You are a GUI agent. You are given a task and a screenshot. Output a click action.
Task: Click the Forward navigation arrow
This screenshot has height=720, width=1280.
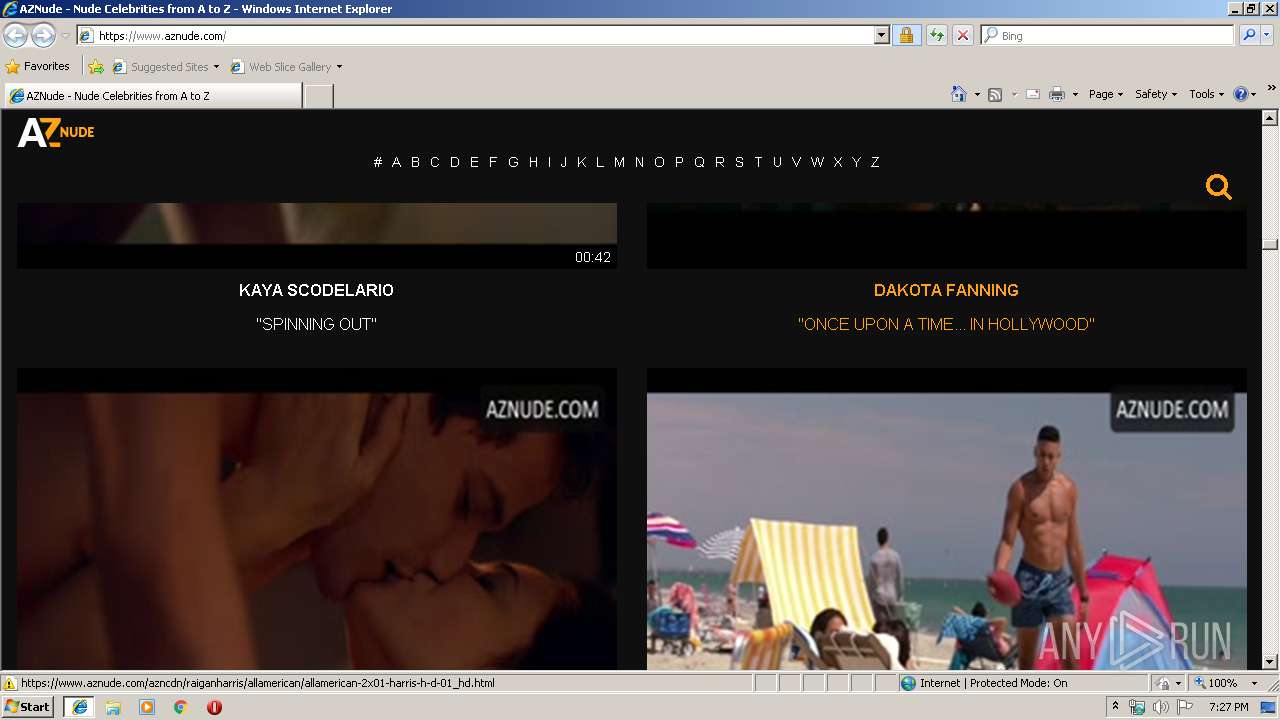pos(43,36)
